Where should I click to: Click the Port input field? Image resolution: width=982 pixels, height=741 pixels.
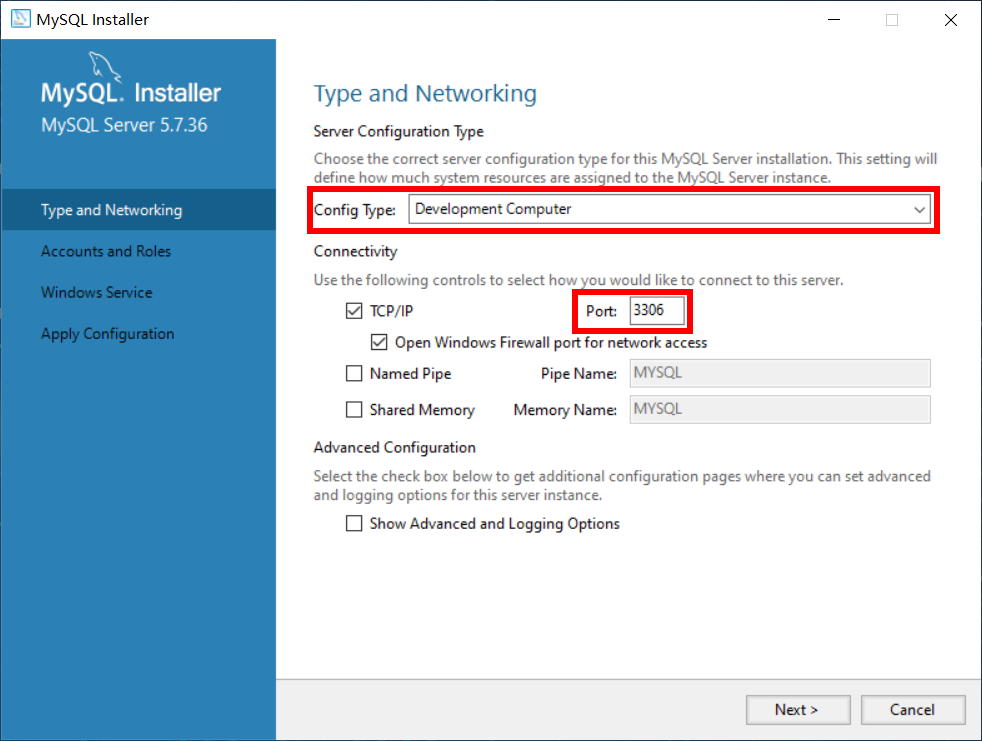[657, 311]
